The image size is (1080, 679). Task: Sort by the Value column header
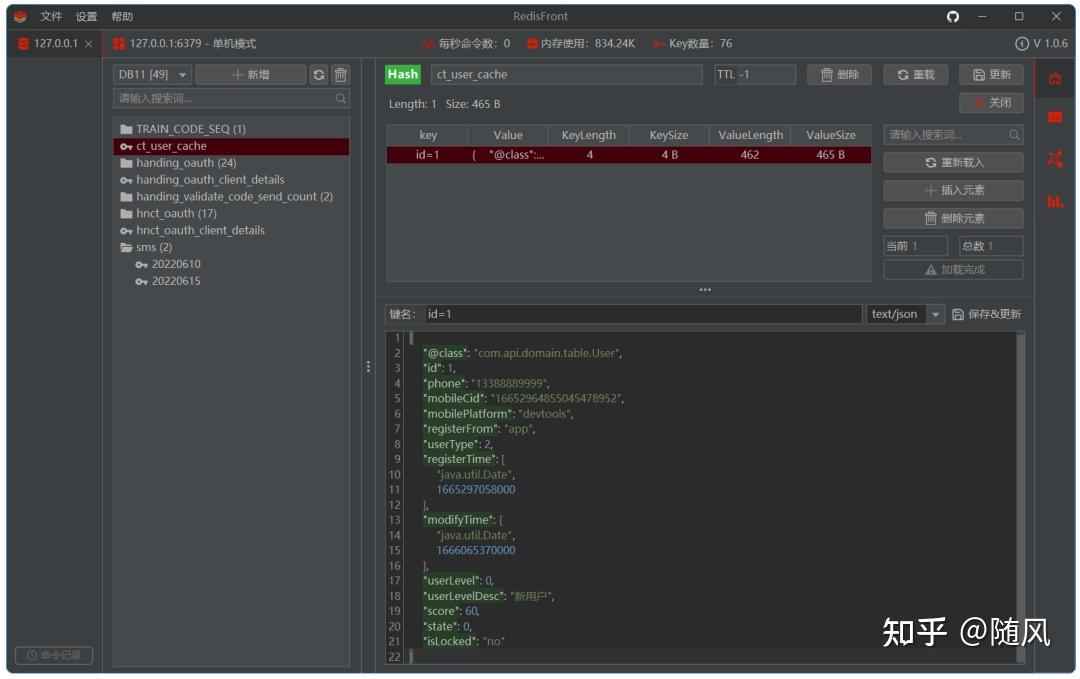tap(508, 135)
